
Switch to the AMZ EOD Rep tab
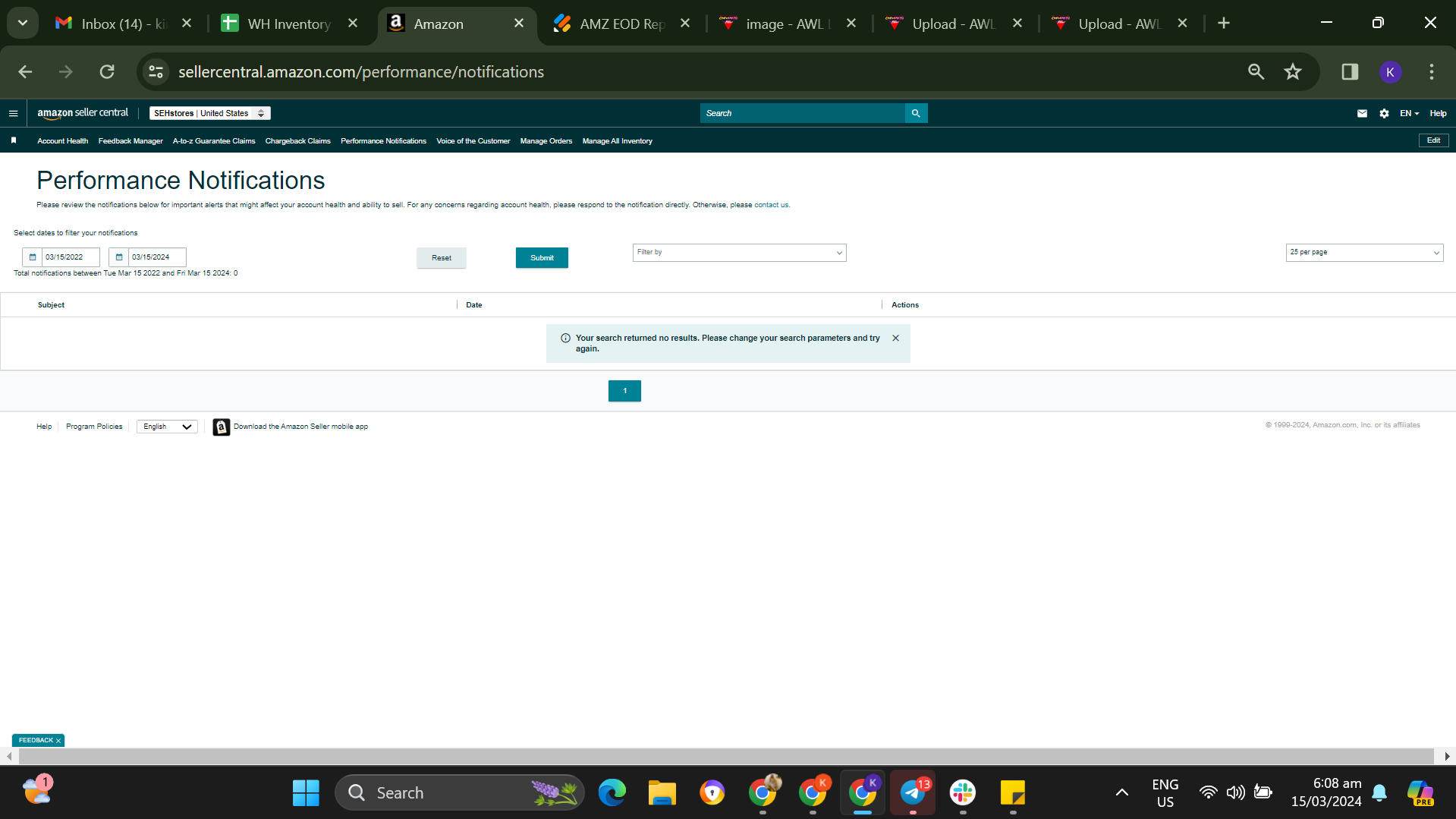pyautogui.click(x=621, y=24)
